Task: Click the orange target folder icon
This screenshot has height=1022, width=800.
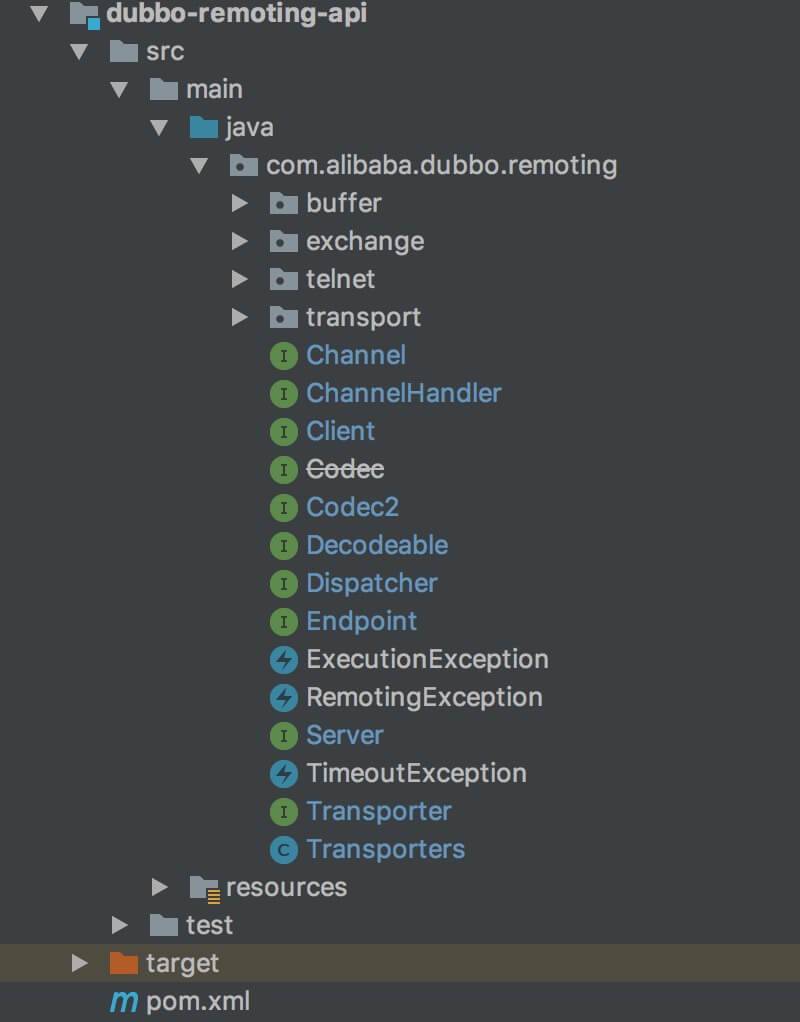Action: pos(124,963)
